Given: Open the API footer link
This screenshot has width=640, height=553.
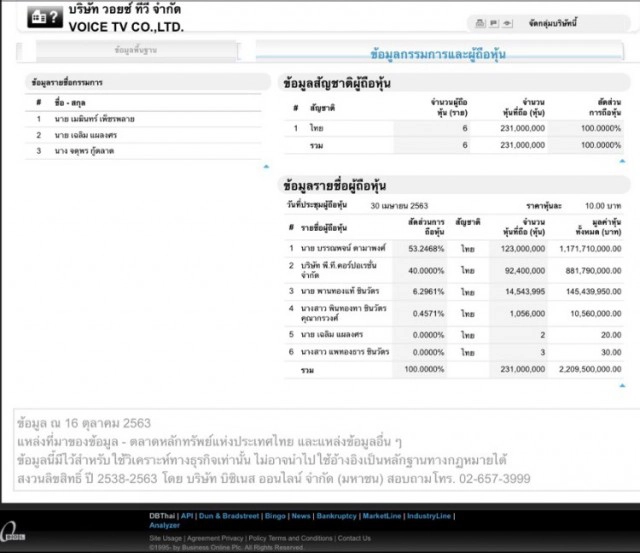Looking at the screenshot, I should pos(187,516).
